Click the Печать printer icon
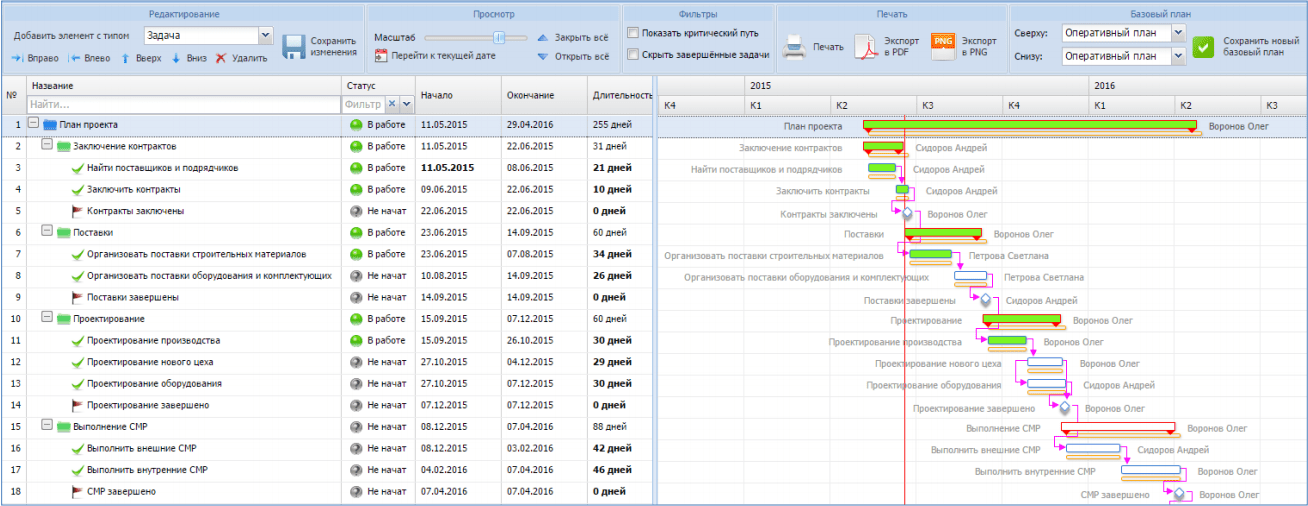Screen dimensions: 1308x506 click(794, 46)
